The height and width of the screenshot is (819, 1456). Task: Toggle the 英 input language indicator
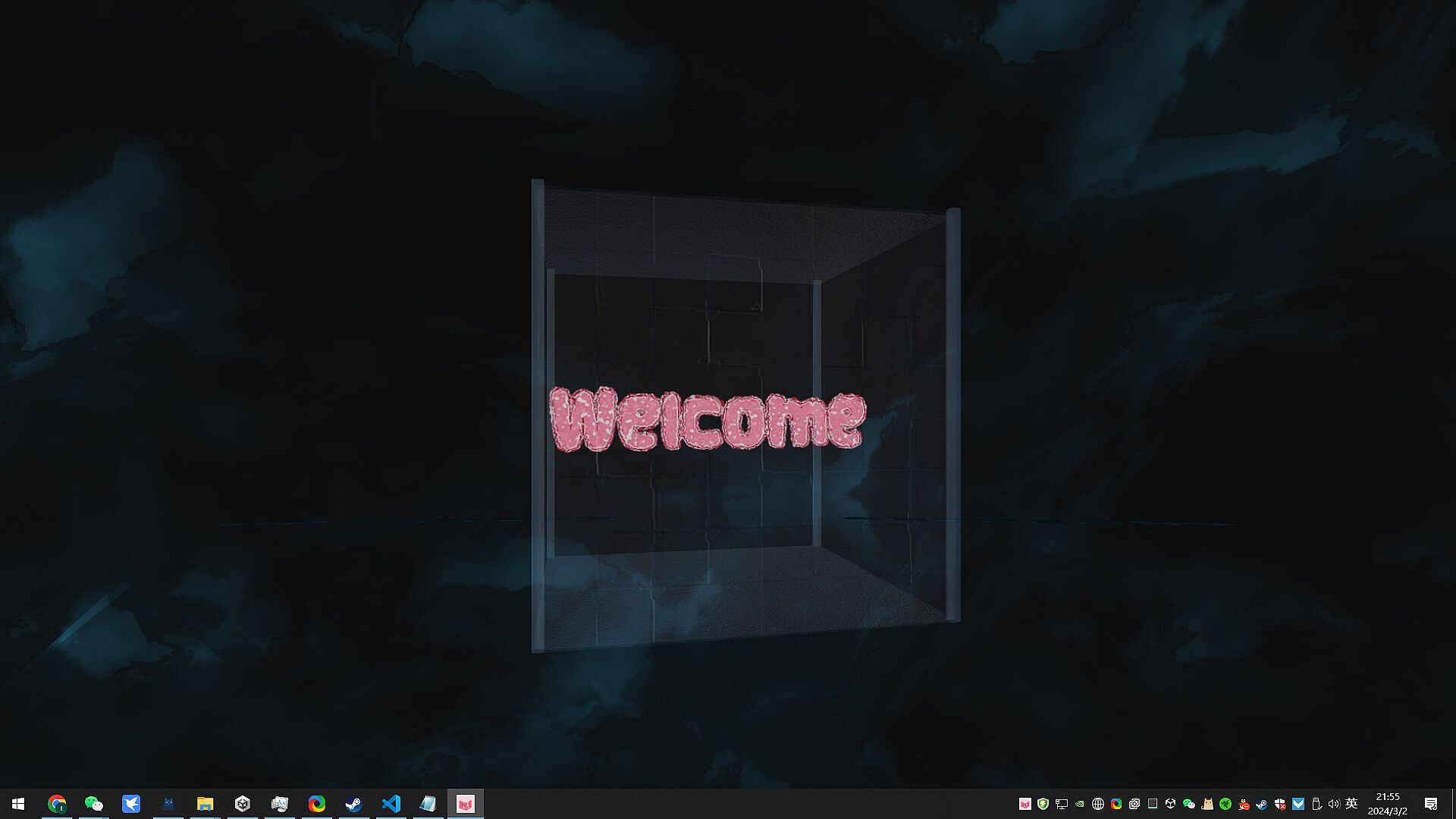pyautogui.click(x=1351, y=804)
